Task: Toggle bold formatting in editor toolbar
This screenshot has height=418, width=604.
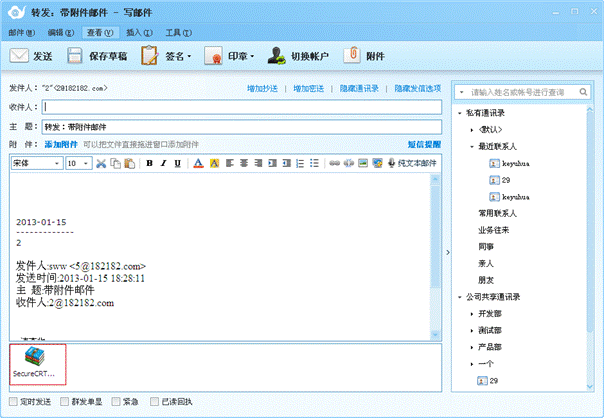Action: tap(150, 163)
